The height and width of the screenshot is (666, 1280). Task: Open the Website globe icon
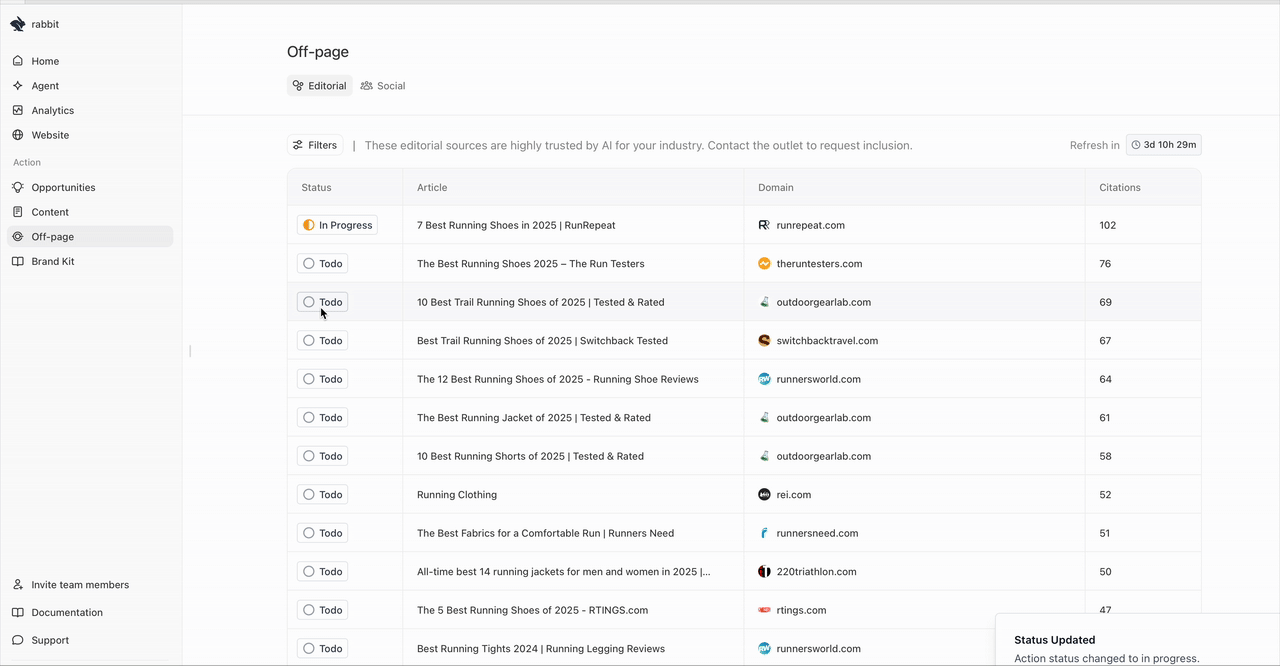click(x=18, y=135)
